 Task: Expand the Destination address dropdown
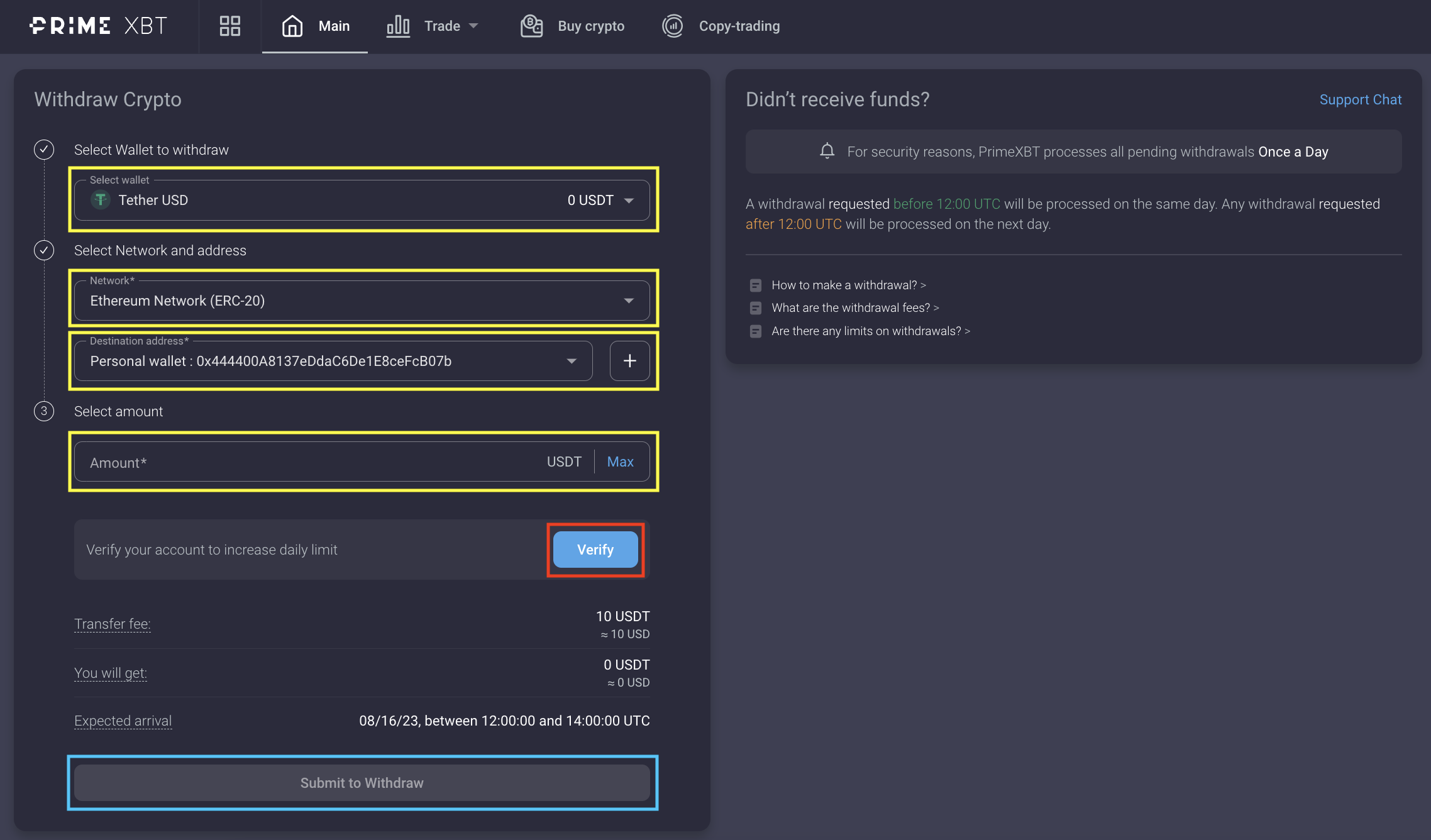571,361
